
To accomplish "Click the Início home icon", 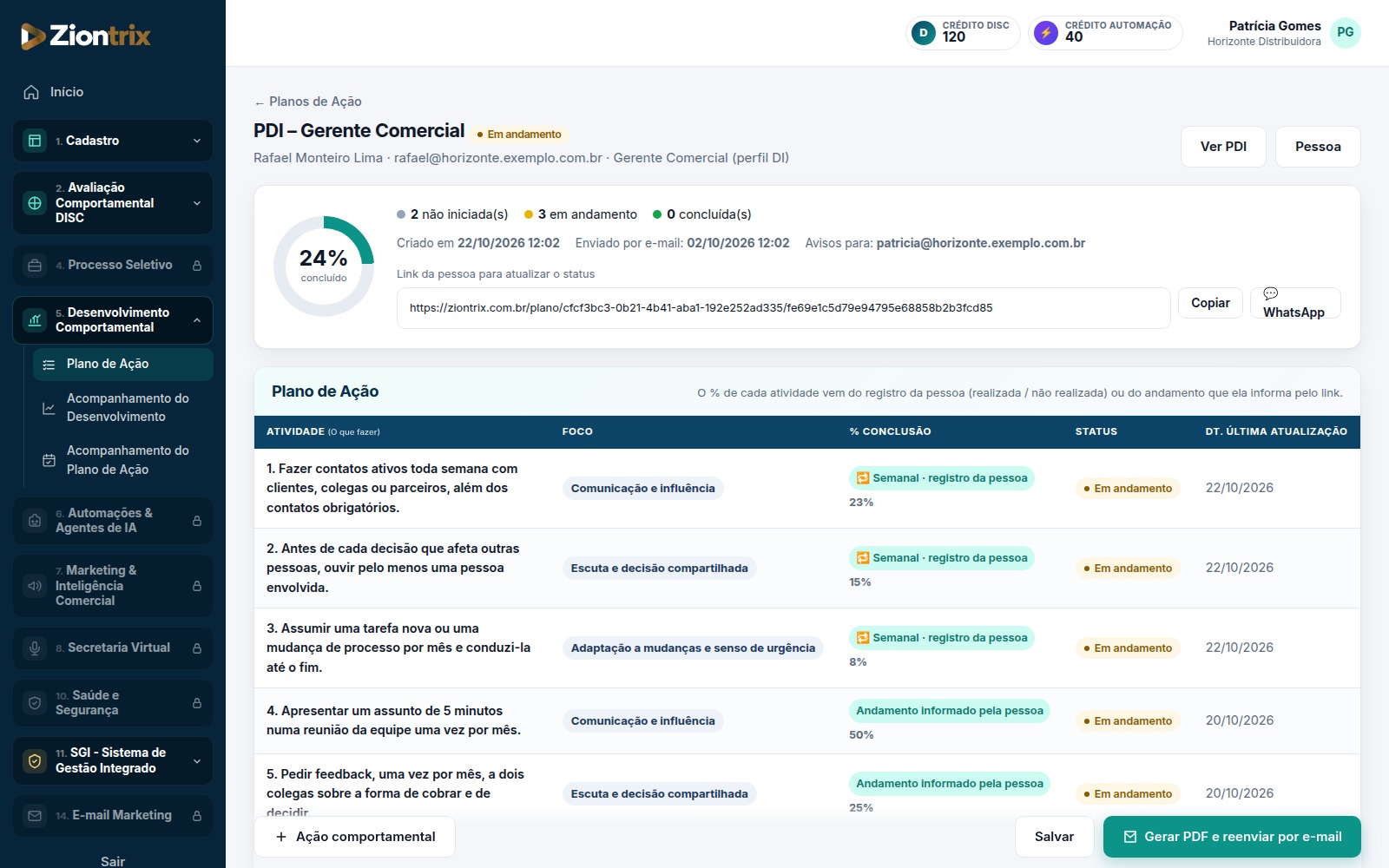I will point(31,92).
